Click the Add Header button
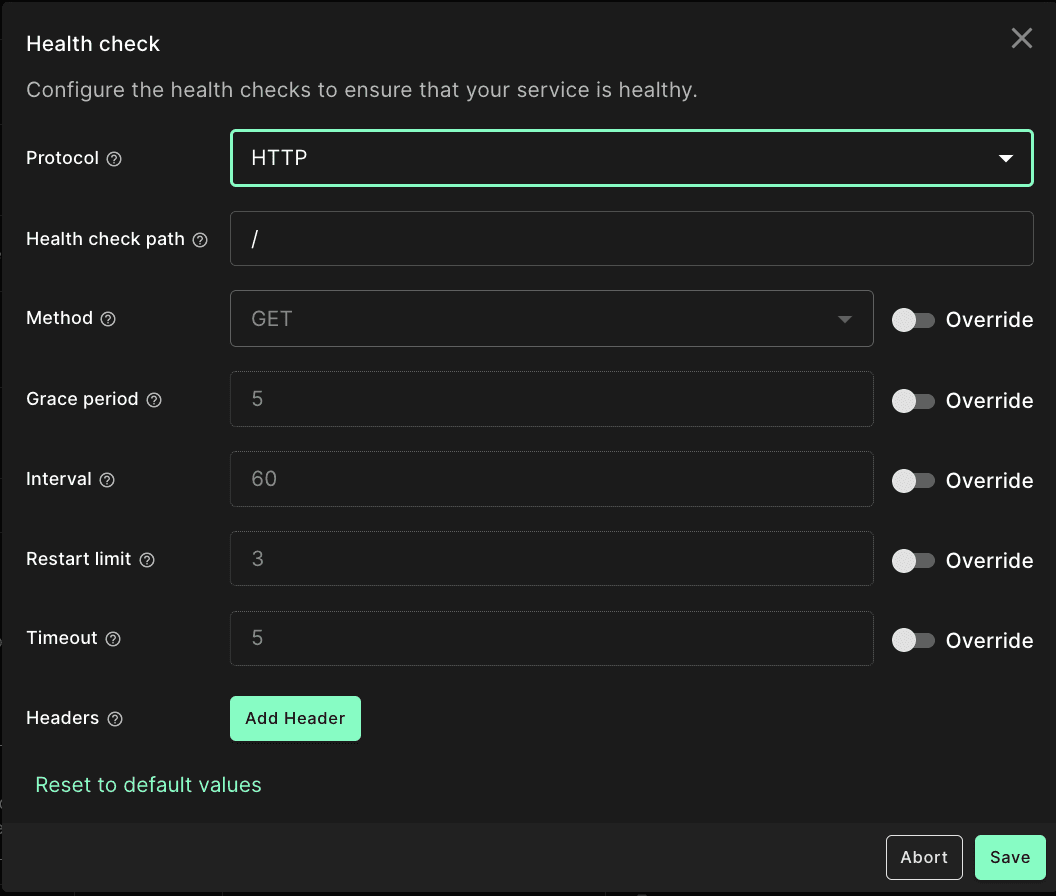Screen dimensions: 1056x896 point(295,718)
